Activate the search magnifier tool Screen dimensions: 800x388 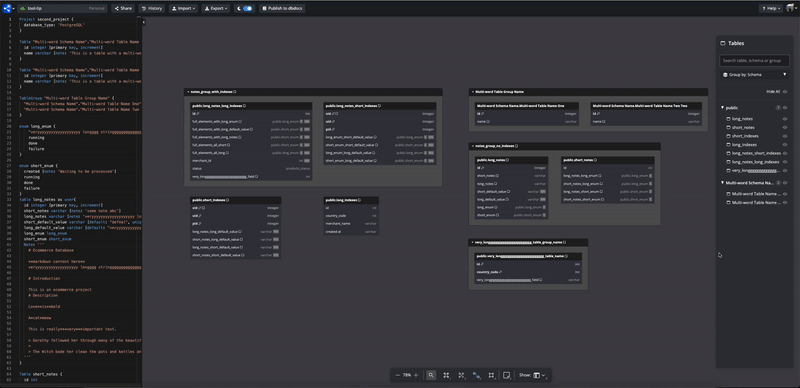pos(431,375)
